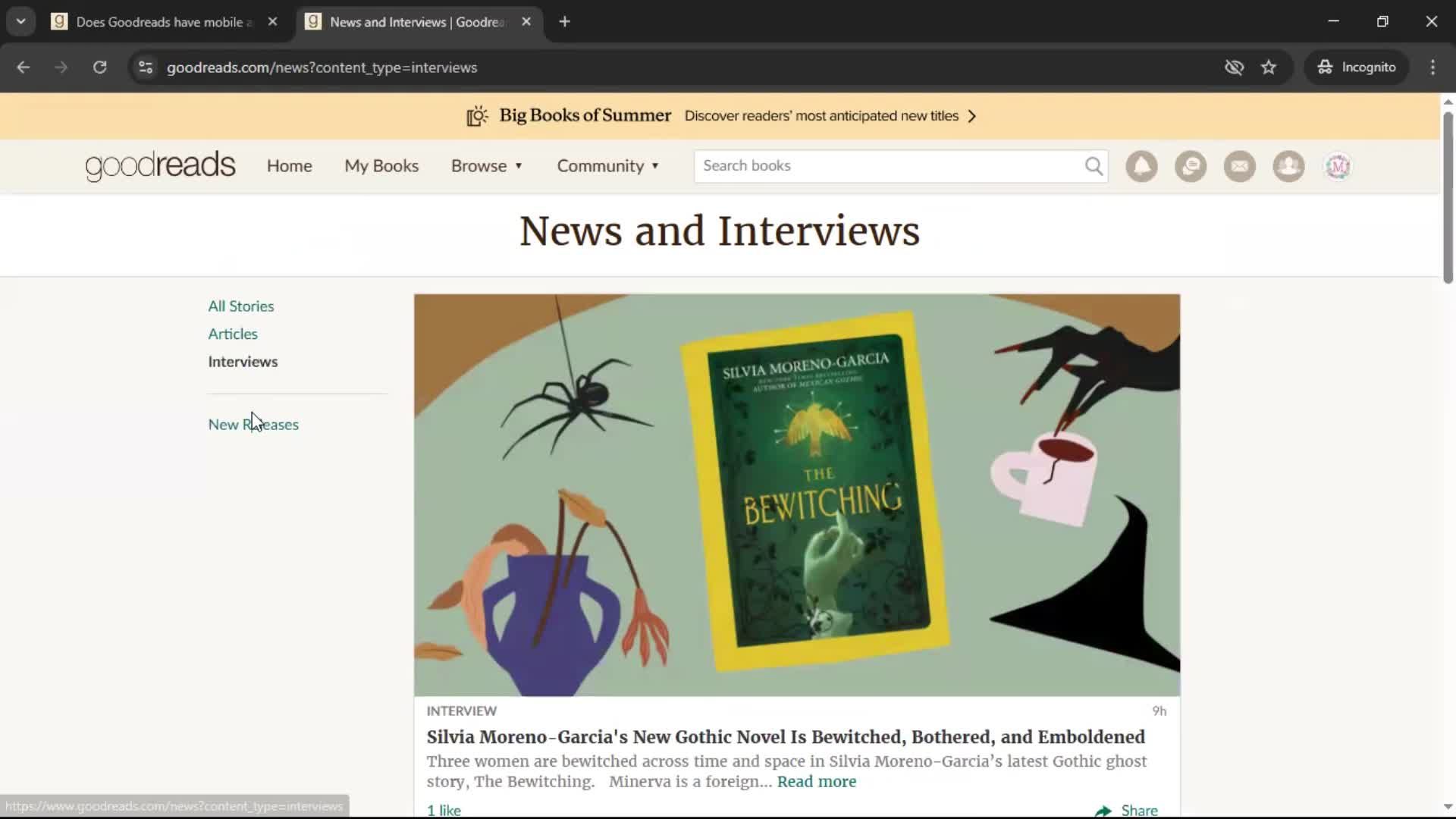Viewport: 1456px width, 819px height.
Task: Click the third-party cookies eye icon
Action: (1234, 67)
